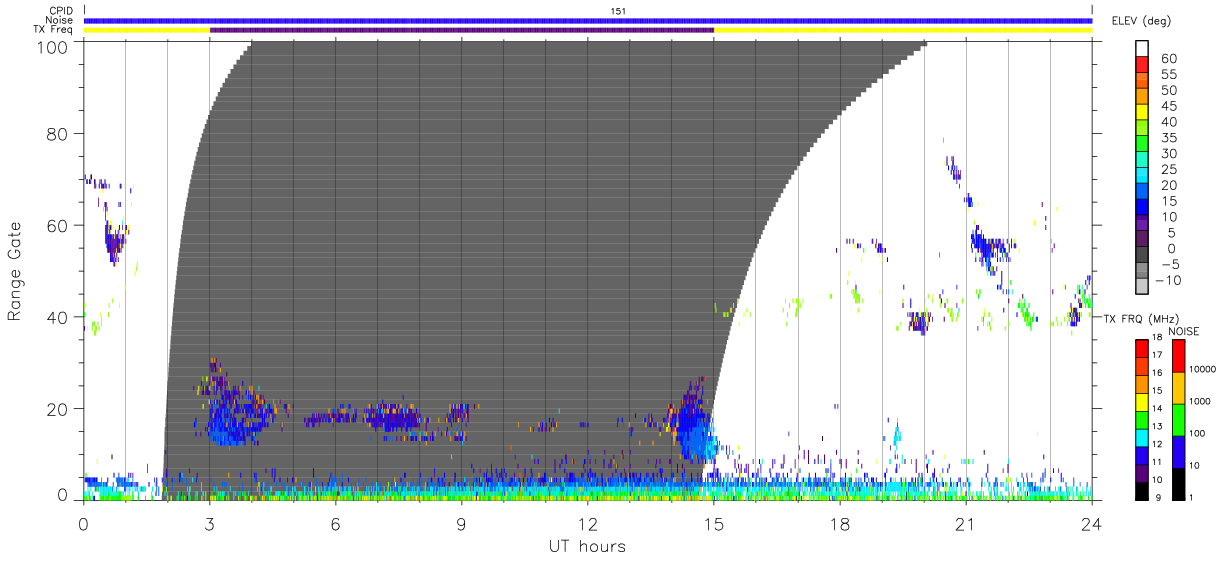1228x567 pixels.
Task: Click the "21" tick on the UT hours axis
Action: tap(966, 523)
